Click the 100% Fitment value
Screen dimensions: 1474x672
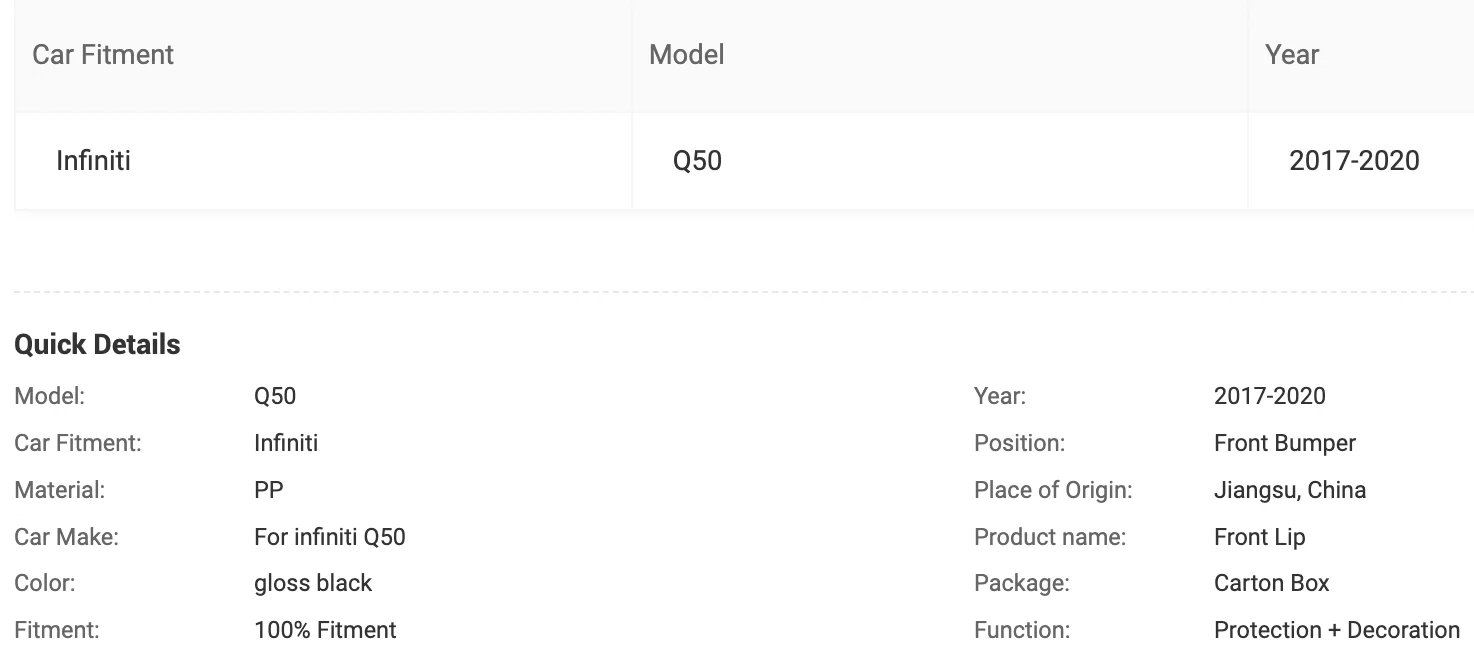pyautogui.click(x=325, y=630)
